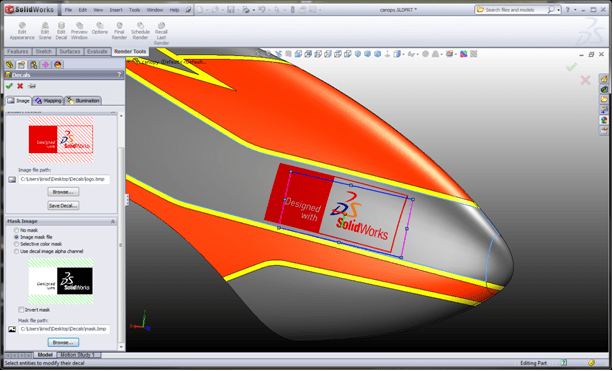Viewport: 613px width, 371px height.
Task: Click Recall Last Render icon
Action: tap(161, 34)
